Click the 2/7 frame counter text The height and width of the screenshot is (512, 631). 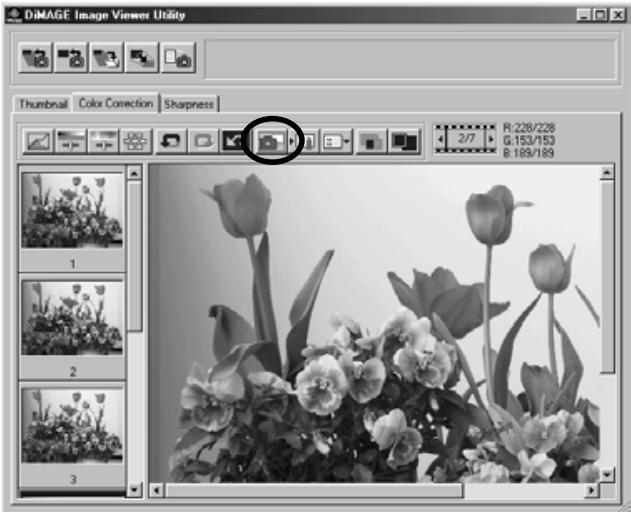466,138
